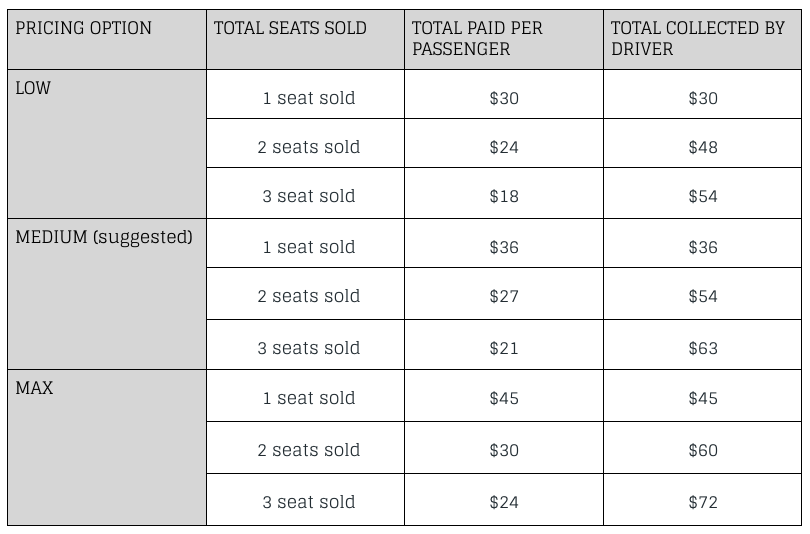Click the $21 per passenger cell

pyautogui.click(x=504, y=348)
